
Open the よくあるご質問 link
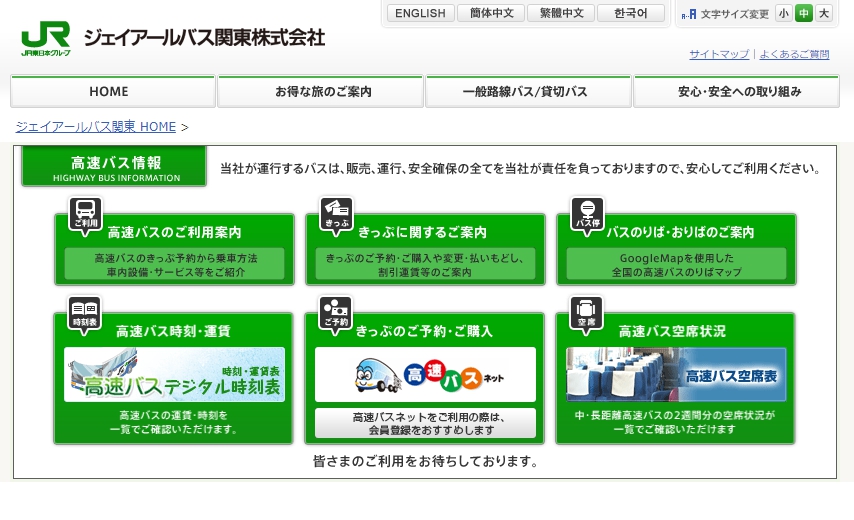coord(794,54)
